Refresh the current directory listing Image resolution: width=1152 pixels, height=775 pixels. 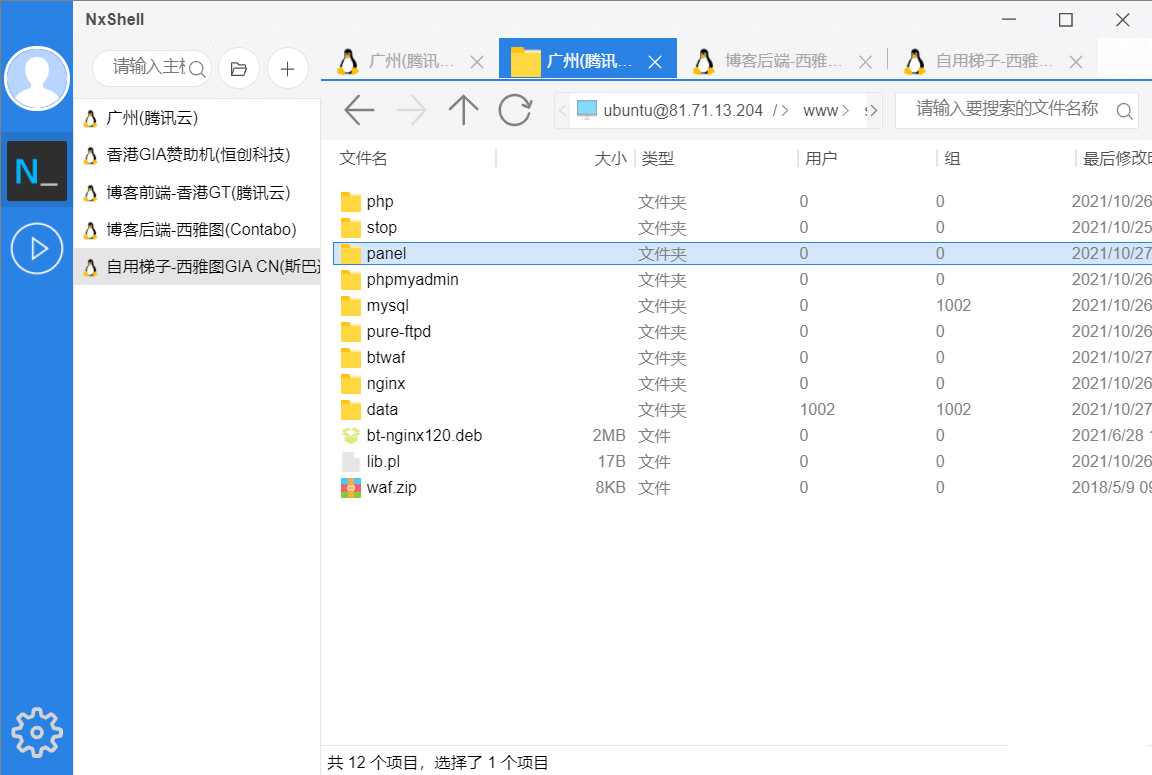[515, 110]
